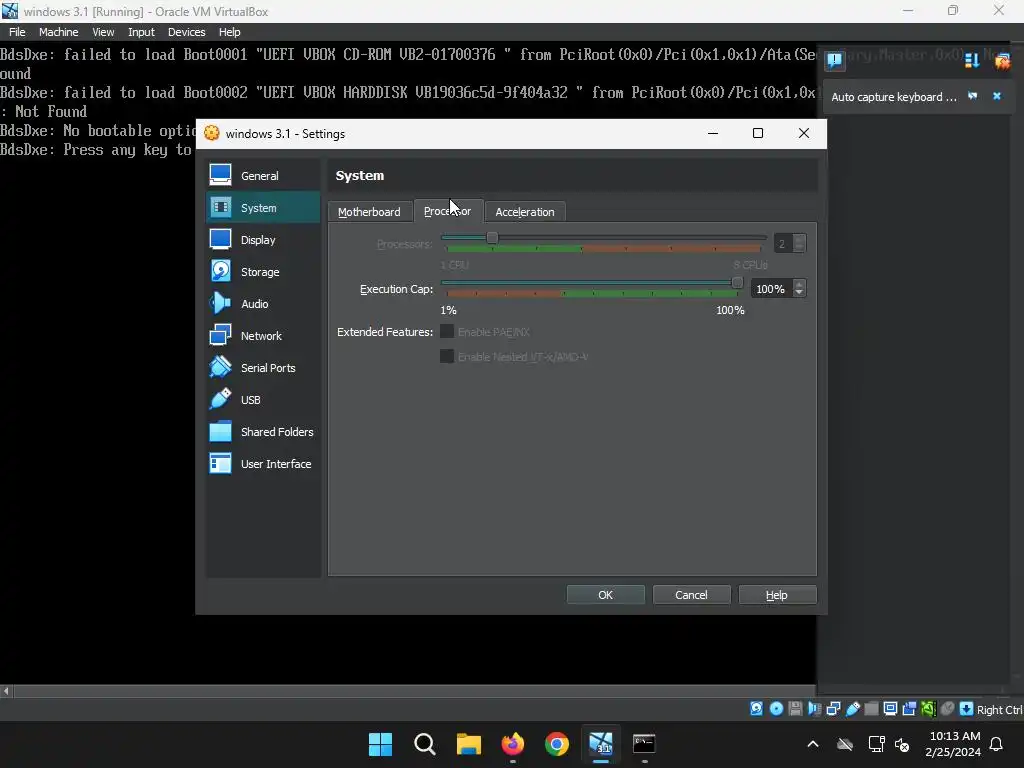This screenshot has width=1024, height=768.
Task: Click Help button in Settings dialog
Action: 777,595
